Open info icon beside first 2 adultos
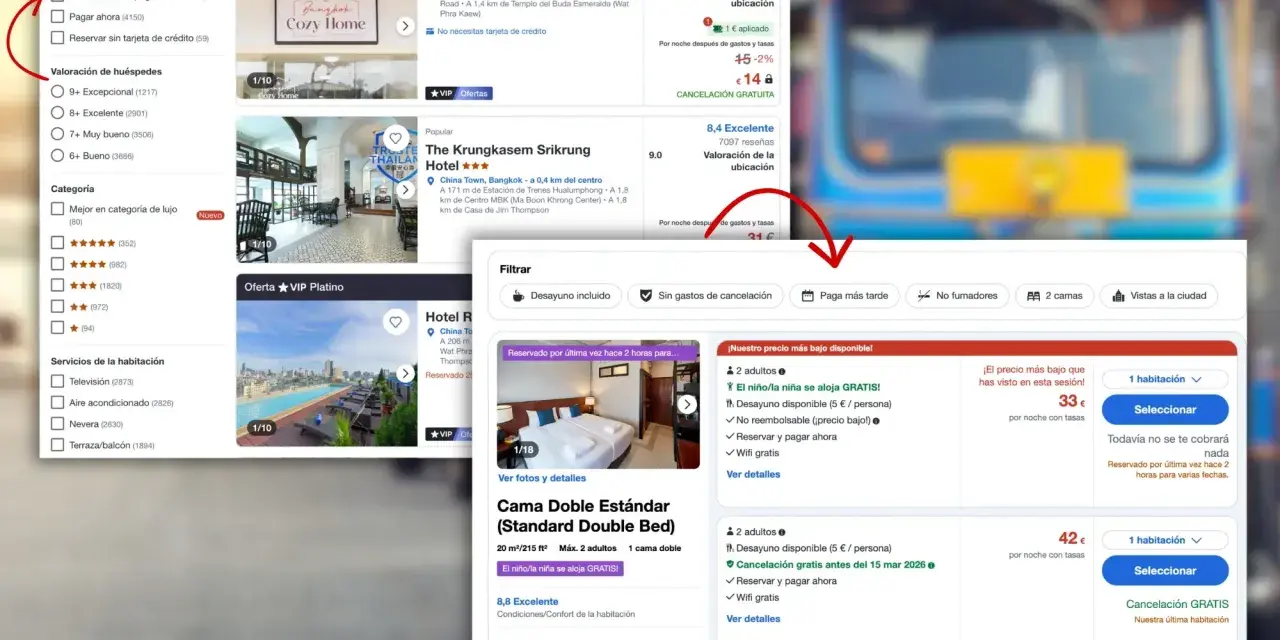The width and height of the screenshot is (1280, 640). (782, 371)
